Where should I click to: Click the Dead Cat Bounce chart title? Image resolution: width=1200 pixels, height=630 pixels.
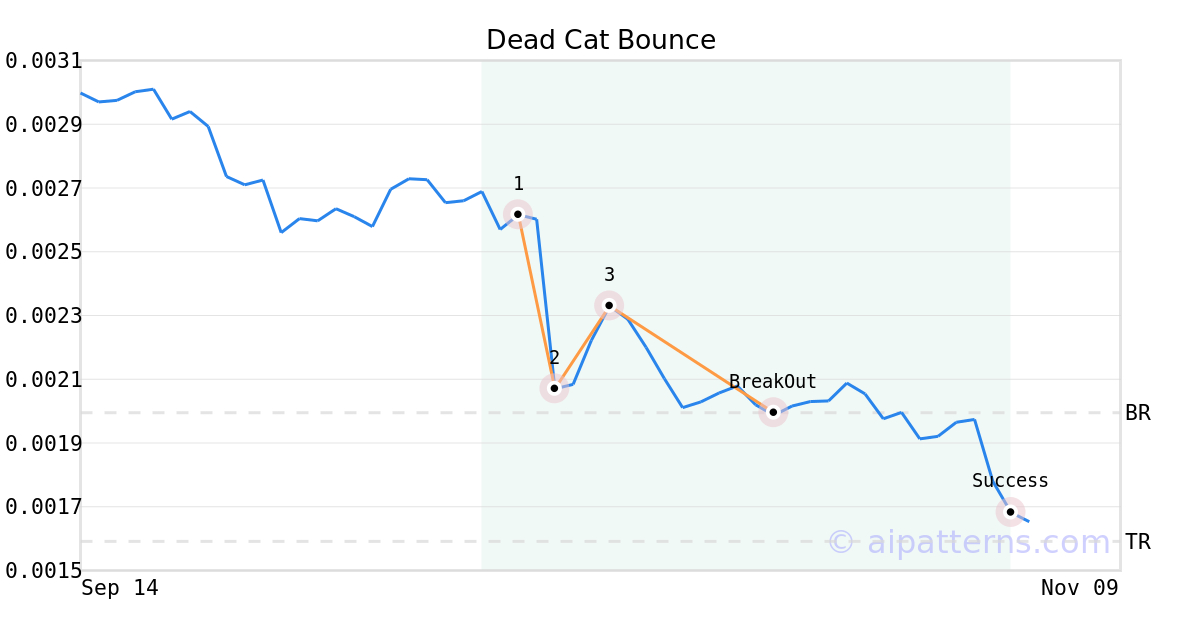pyautogui.click(x=600, y=40)
